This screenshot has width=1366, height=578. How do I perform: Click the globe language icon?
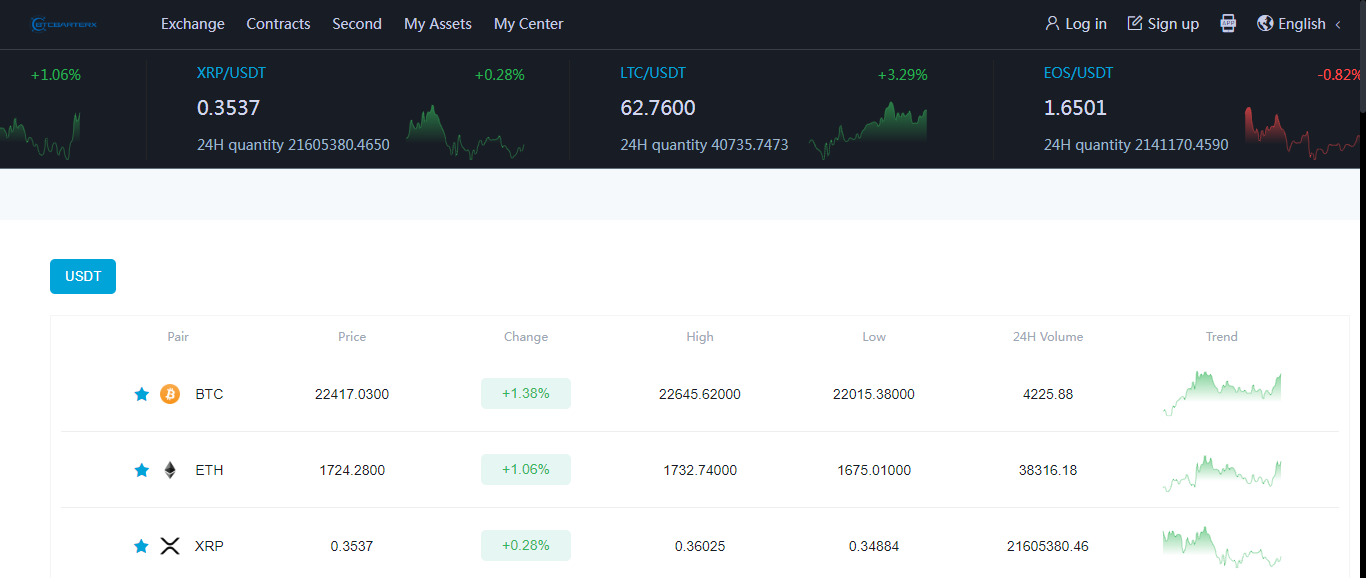tap(1265, 23)
